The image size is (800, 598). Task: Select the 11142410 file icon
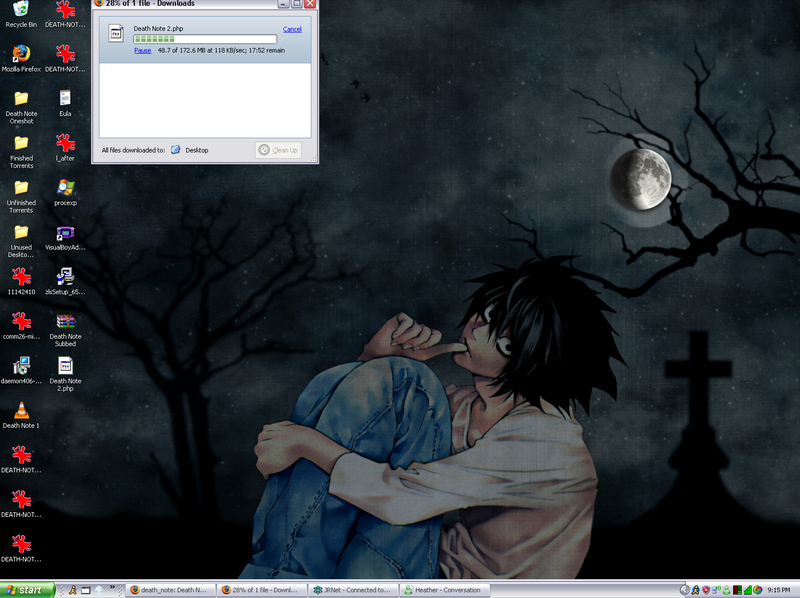(x=21, y=282)
